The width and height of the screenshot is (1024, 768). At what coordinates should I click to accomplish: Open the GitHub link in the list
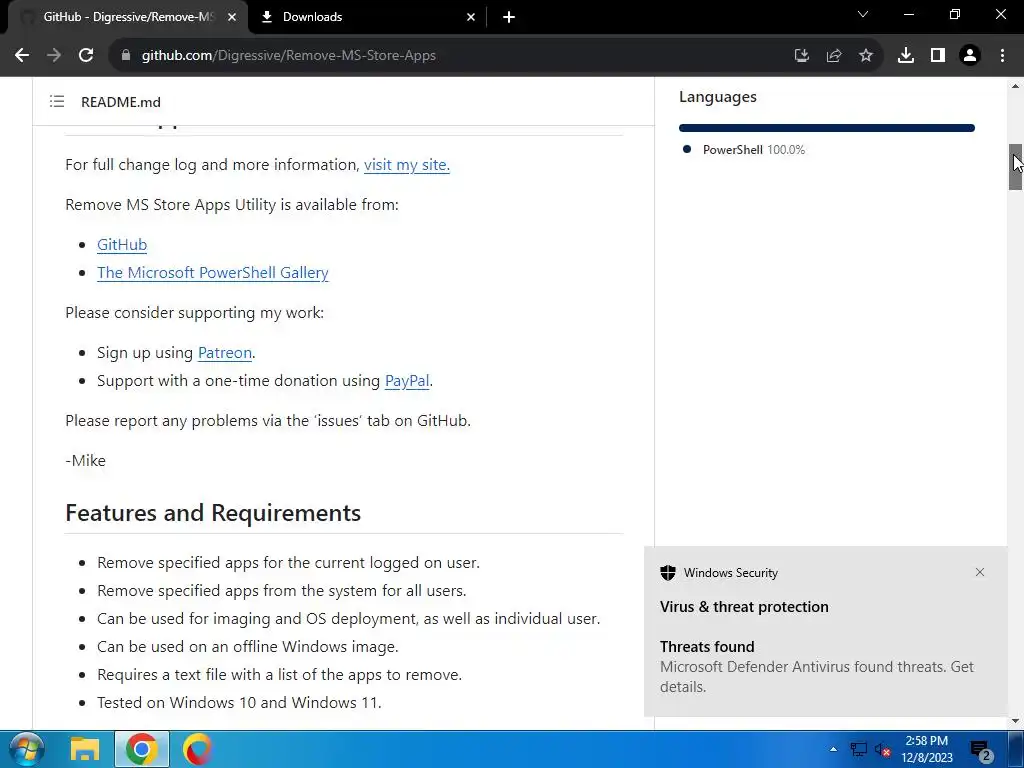coord(122,244)
